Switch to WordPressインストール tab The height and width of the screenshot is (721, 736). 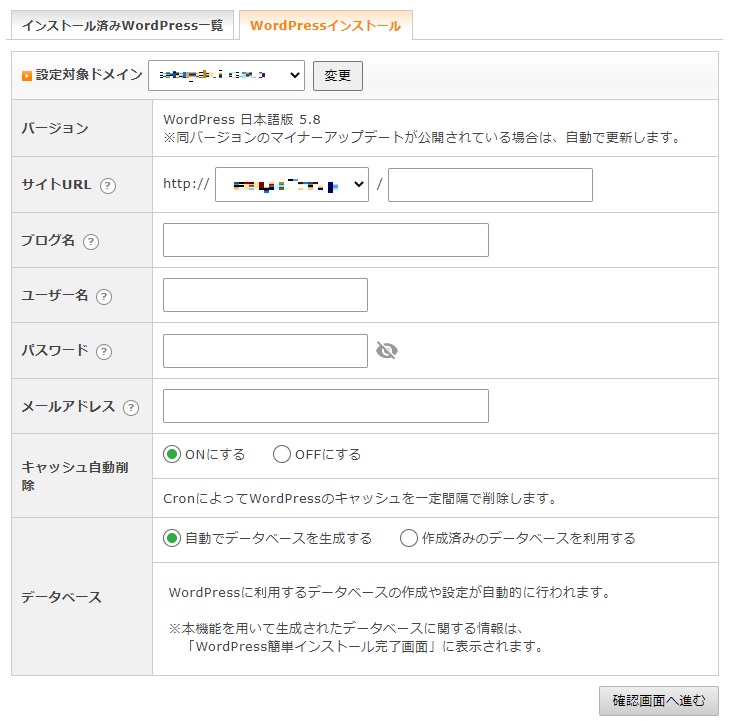(x=326, y=25)
